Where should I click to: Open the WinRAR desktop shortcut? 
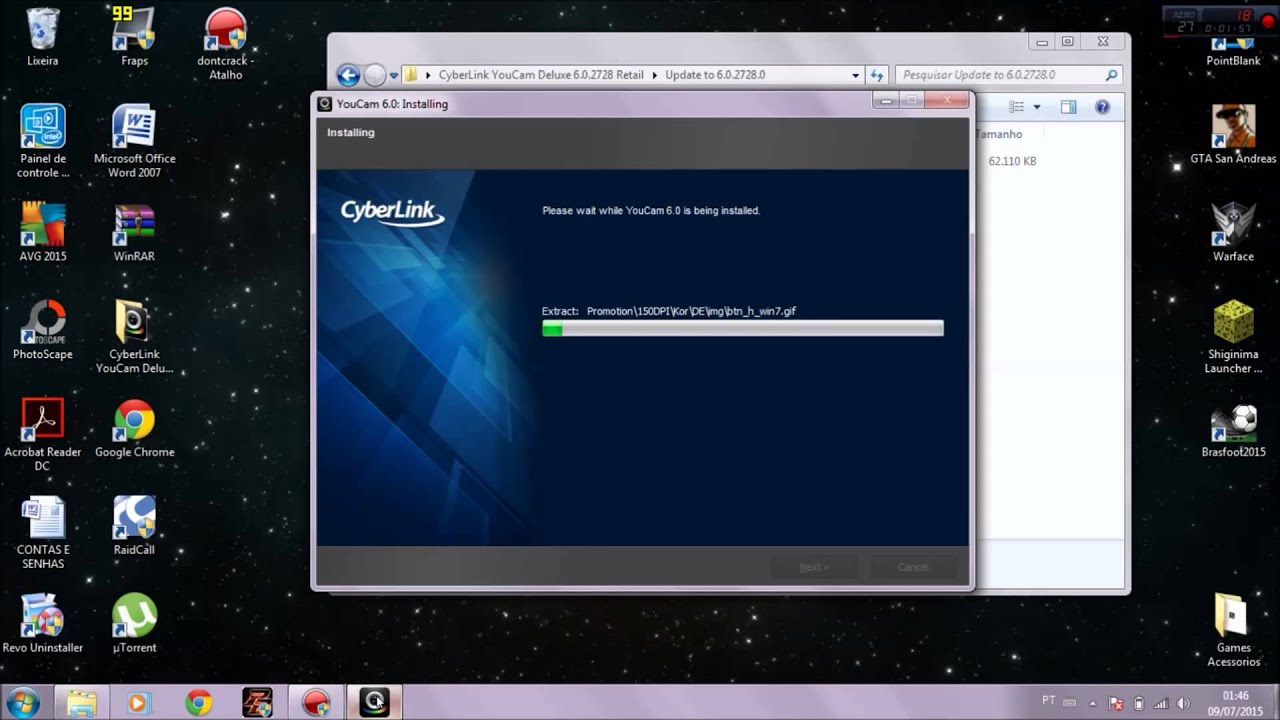134,233
